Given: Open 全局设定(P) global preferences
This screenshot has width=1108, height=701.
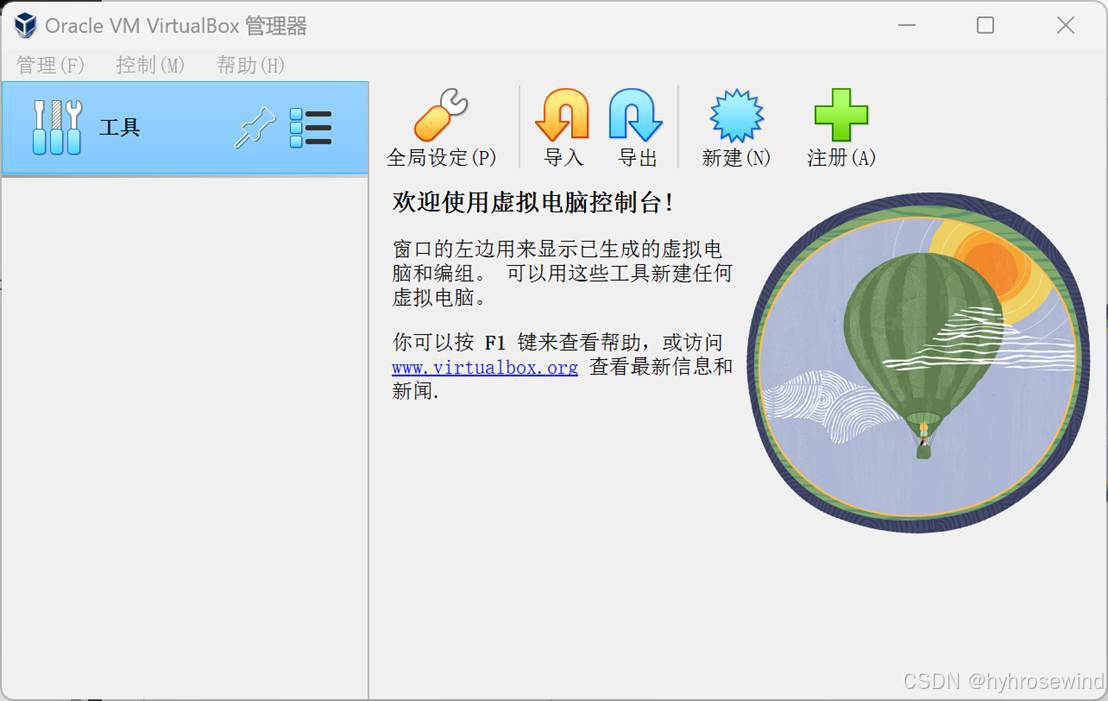Looking at the screenshot, I should (441, 128).
